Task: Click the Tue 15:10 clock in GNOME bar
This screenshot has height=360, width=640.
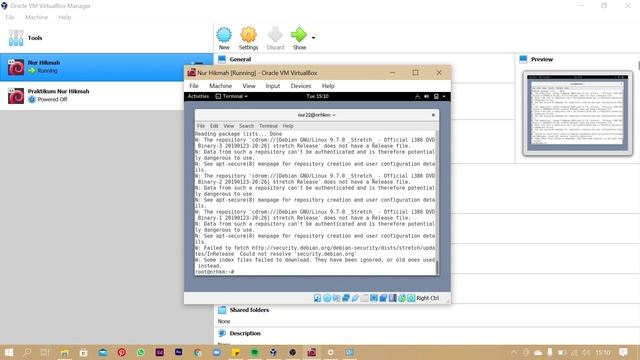Action: (x=317, y=96)
